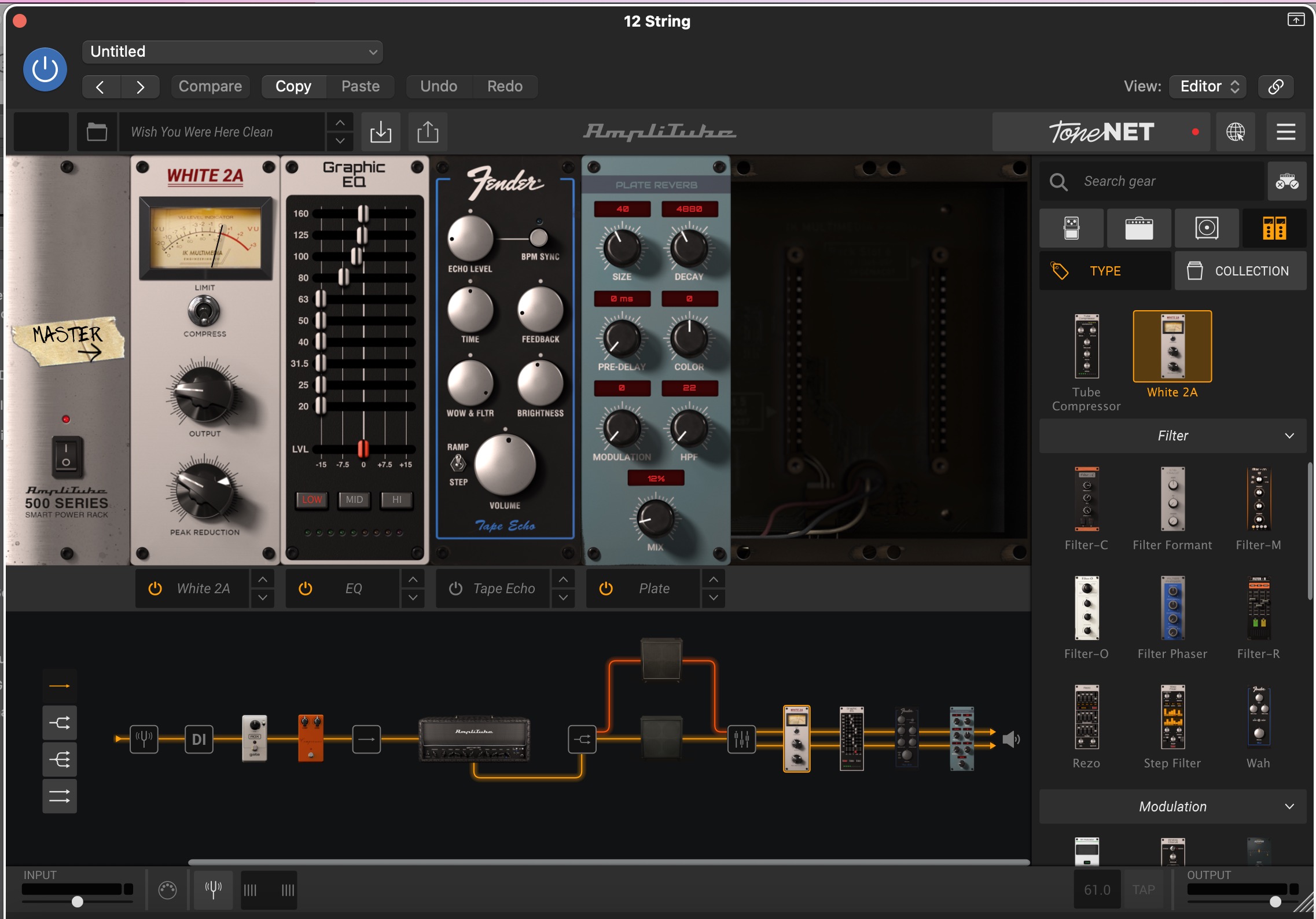Screen dimensions: 1316x919
Task: Toggle the plugin power bypass button
Action: click(45, 69)
